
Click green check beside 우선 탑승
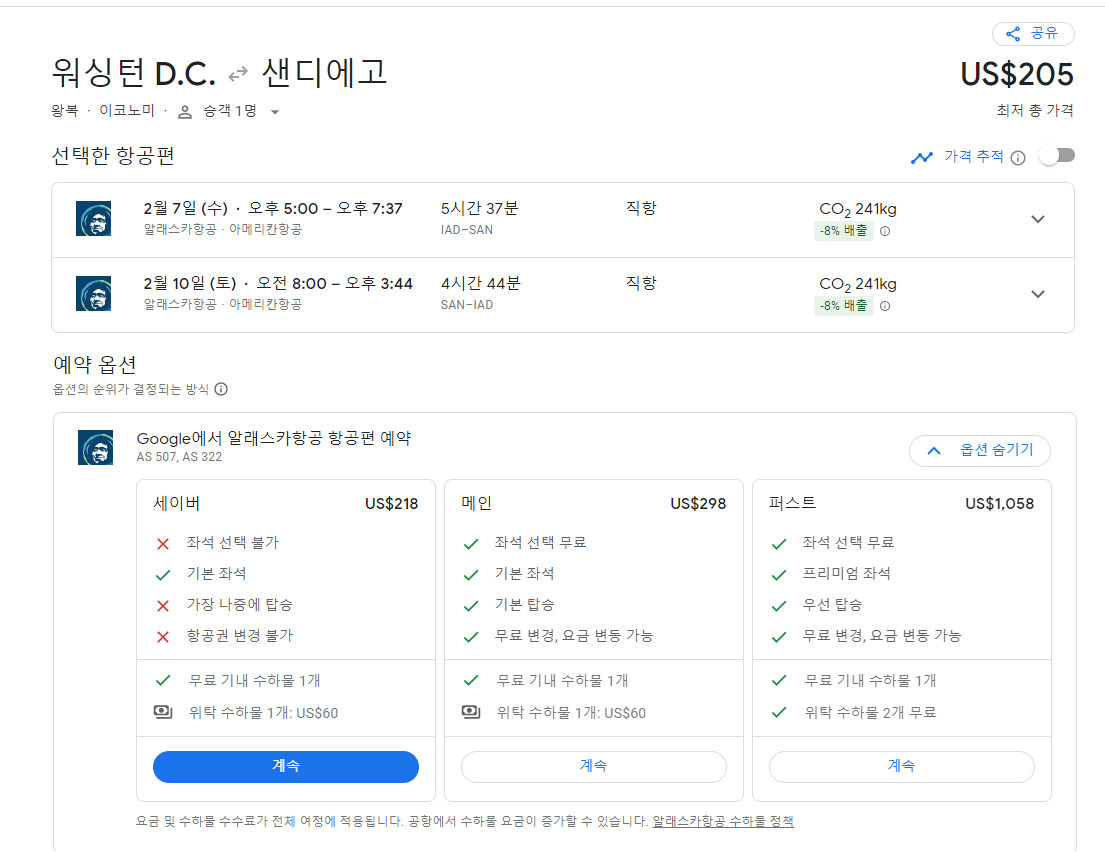[779, 605]
